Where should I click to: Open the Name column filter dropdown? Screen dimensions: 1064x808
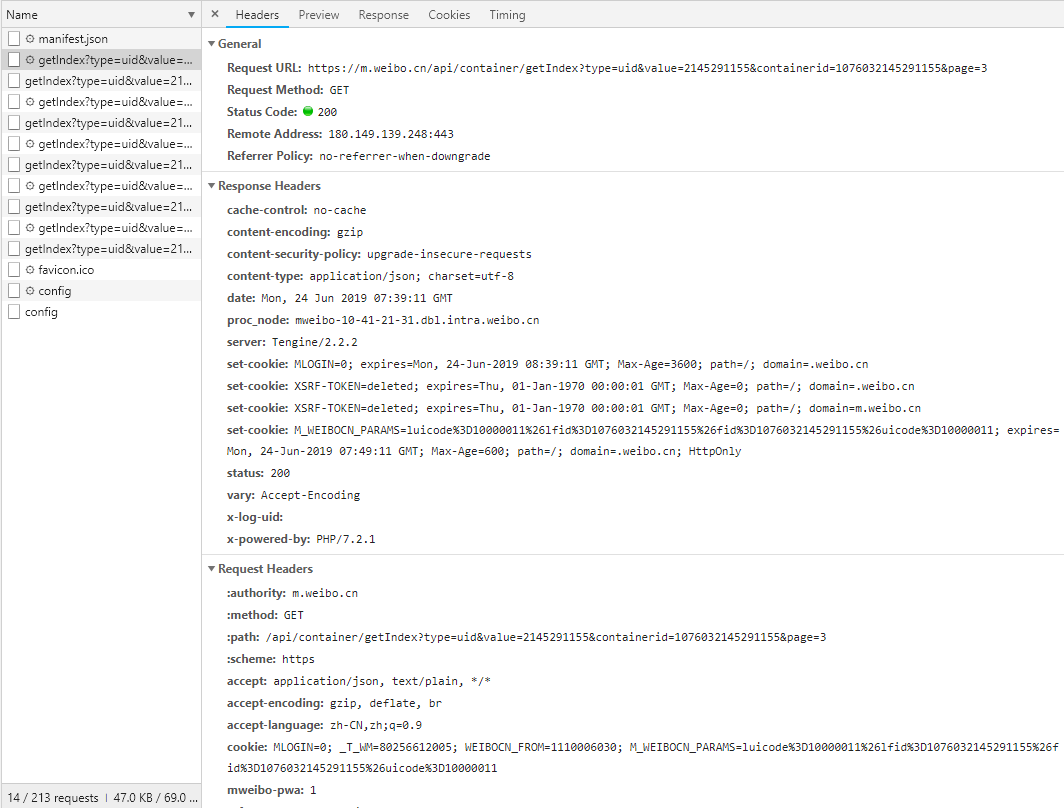(190, 14)
